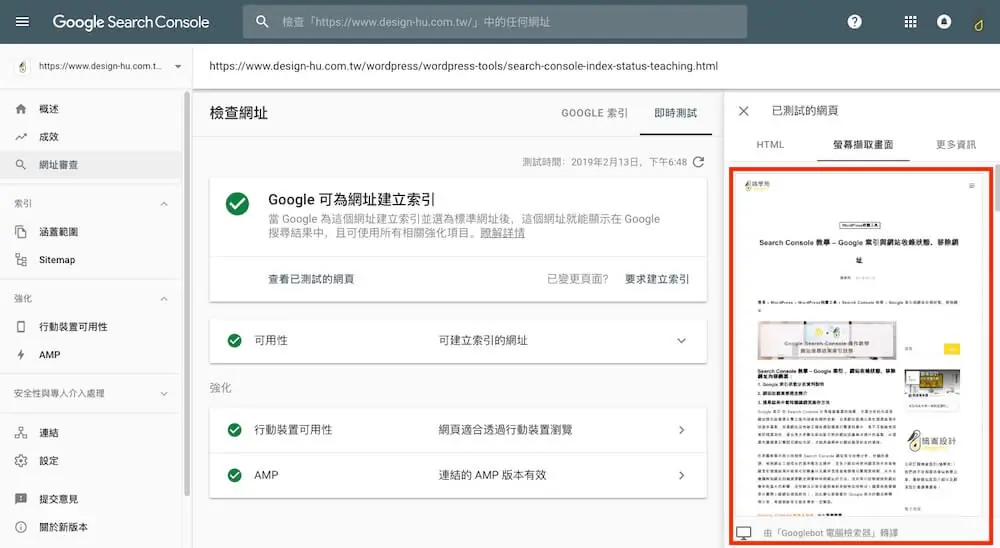Collapse the 索引 sidebar section

(164, 204)
